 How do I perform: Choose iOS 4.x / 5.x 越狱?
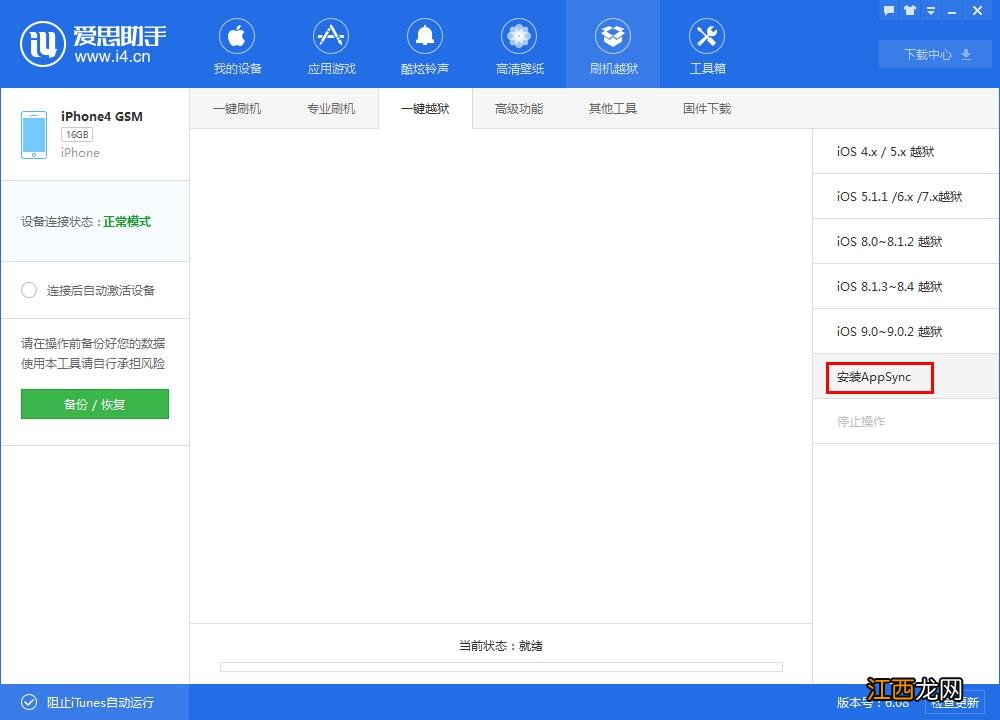906,152
